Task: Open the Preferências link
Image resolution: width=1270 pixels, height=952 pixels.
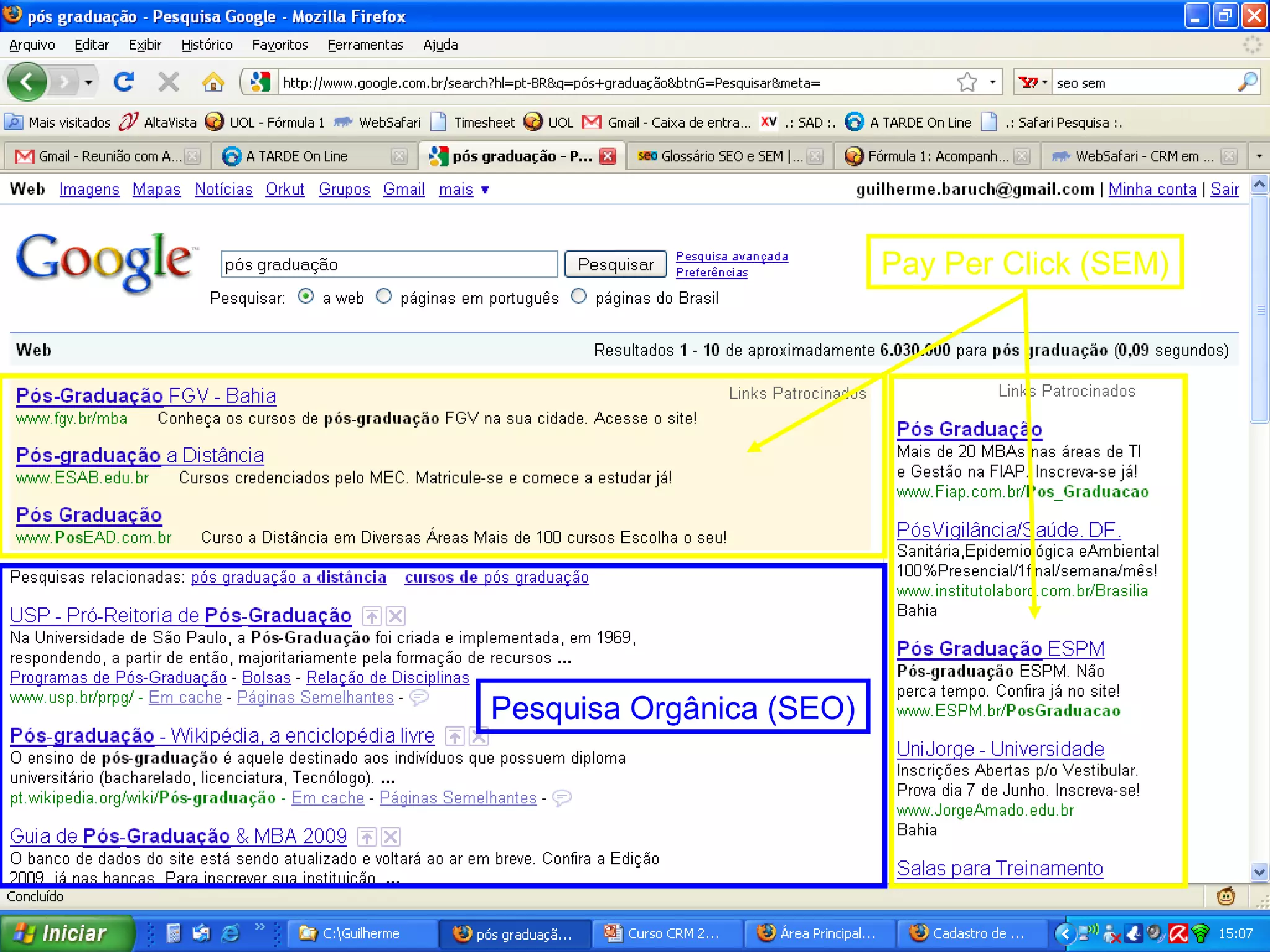Action: [x=712, y=272]
